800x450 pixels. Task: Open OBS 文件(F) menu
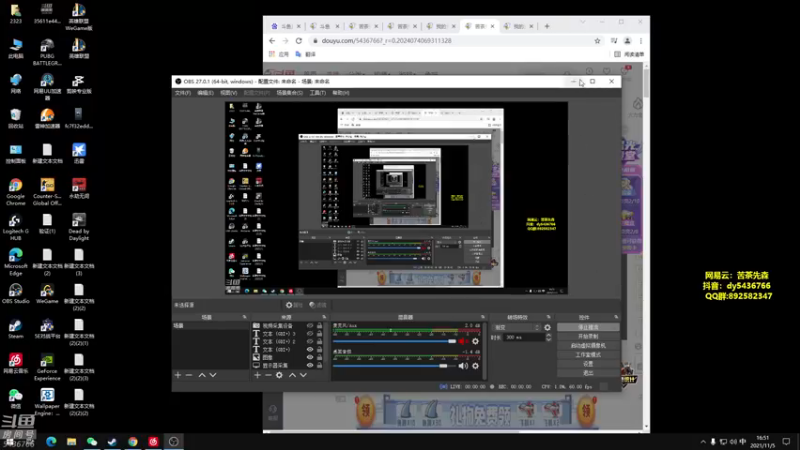pyautogui.click(x=183, y=93)
